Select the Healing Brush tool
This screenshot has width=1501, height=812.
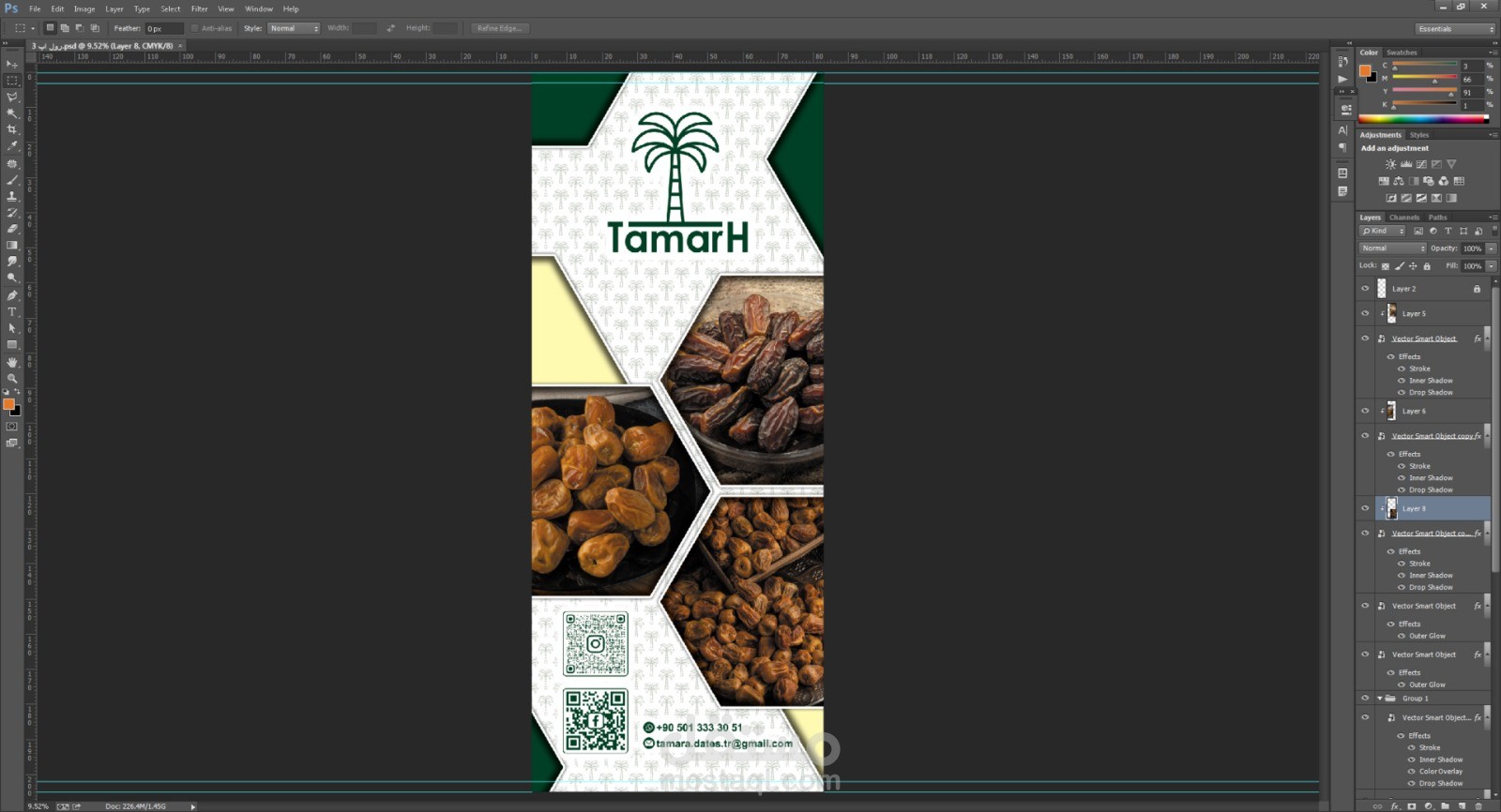pyautogui.click(x=12, y=163)
